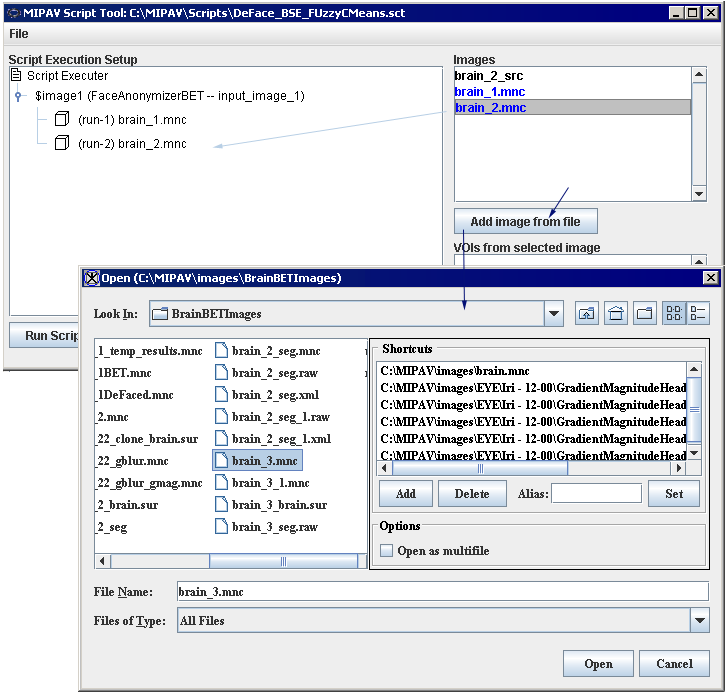Click the Script Executer document icon
Viewport: 725px width, 693px height.
pos(16,76)
